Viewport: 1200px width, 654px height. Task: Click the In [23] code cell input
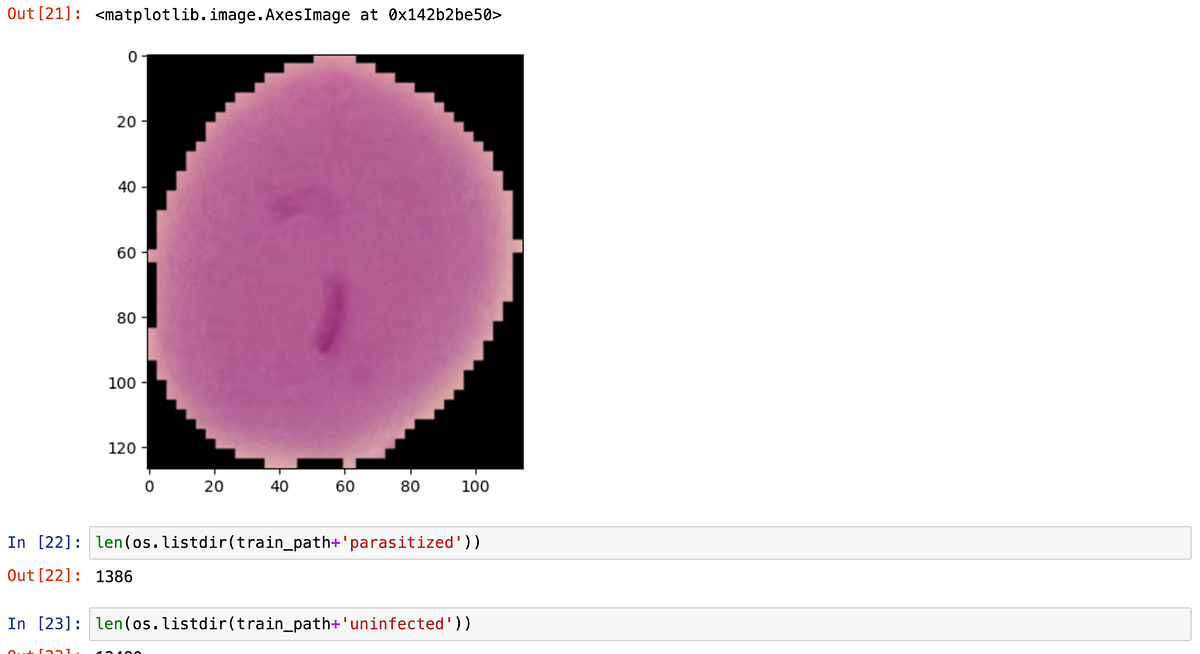(640, 624)
